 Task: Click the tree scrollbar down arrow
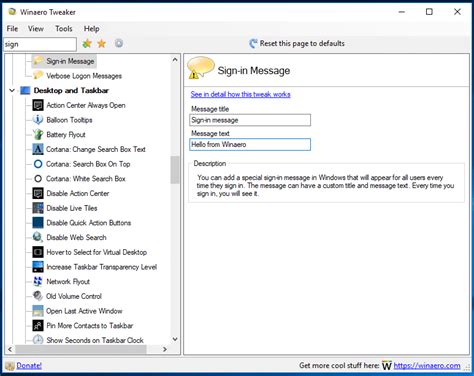[x=175, y=339]
